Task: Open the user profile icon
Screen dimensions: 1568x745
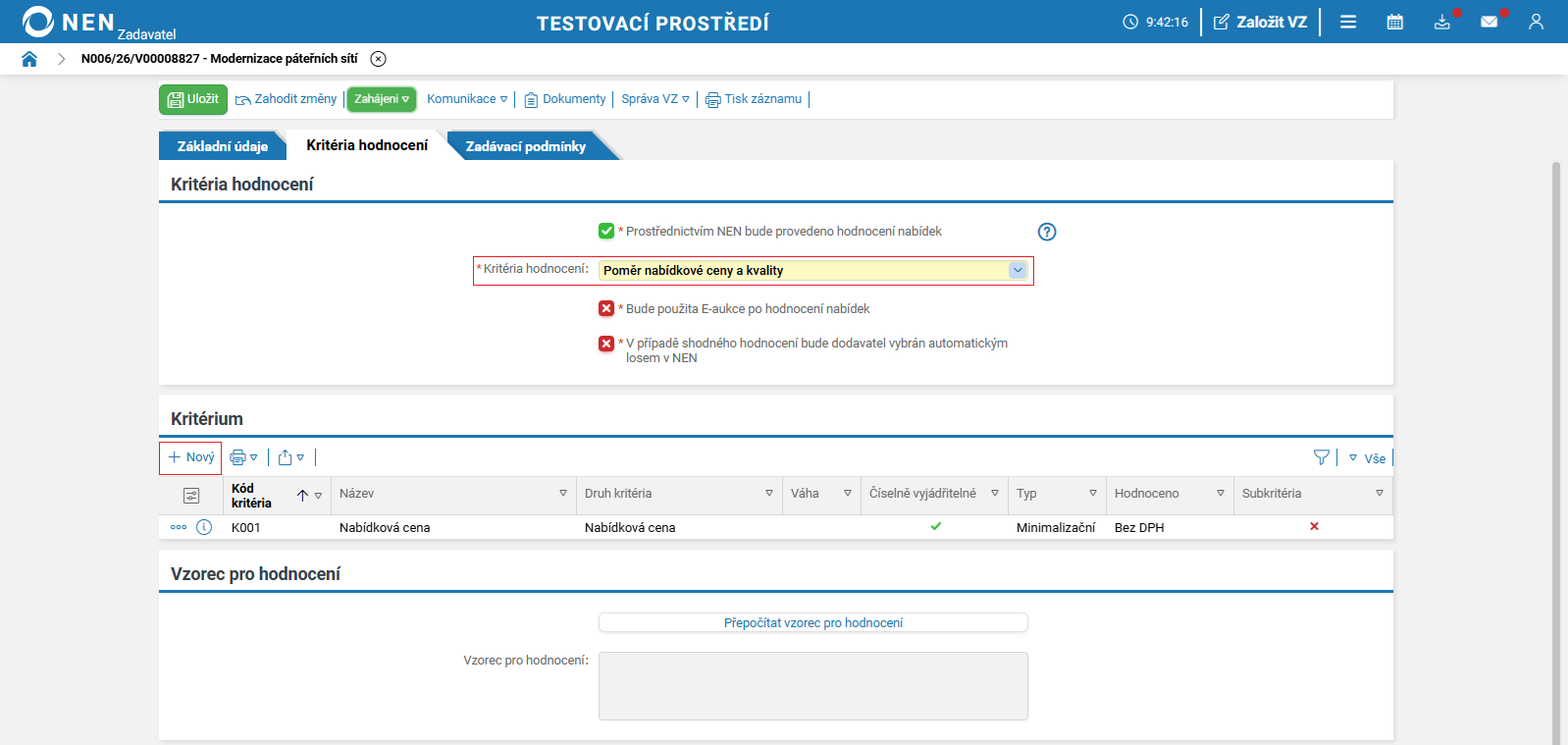Action: 1536,22
